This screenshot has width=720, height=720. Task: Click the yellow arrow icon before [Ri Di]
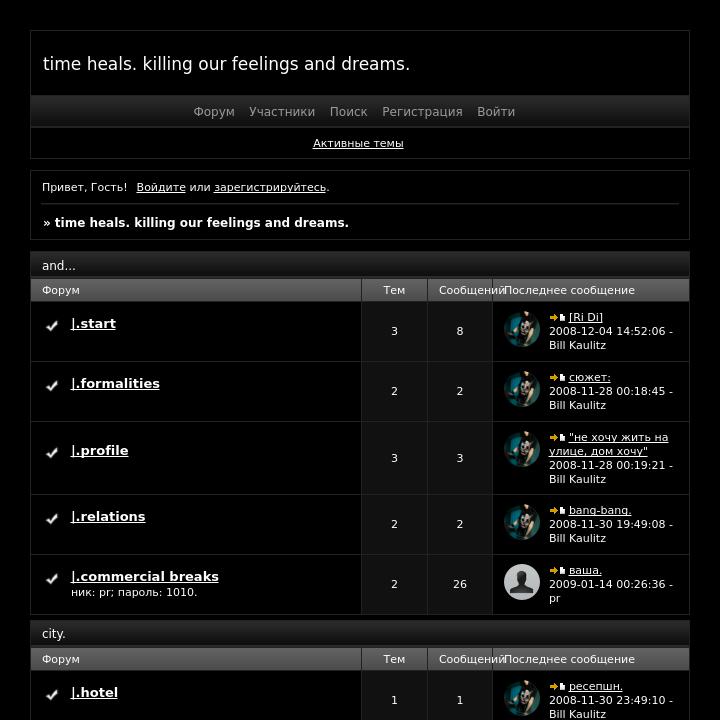point(554,317)
